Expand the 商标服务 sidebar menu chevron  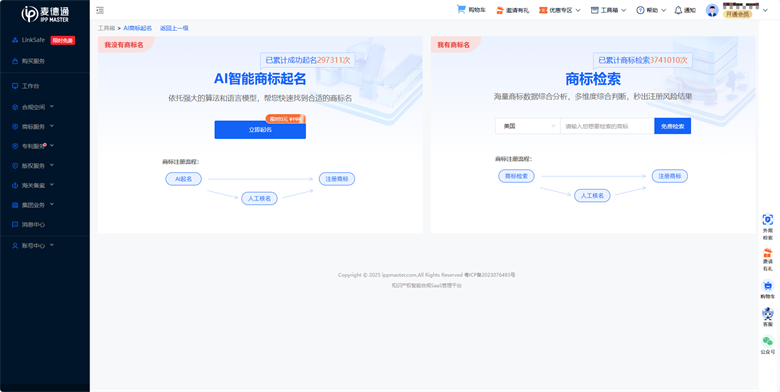[x=52, y=126]
